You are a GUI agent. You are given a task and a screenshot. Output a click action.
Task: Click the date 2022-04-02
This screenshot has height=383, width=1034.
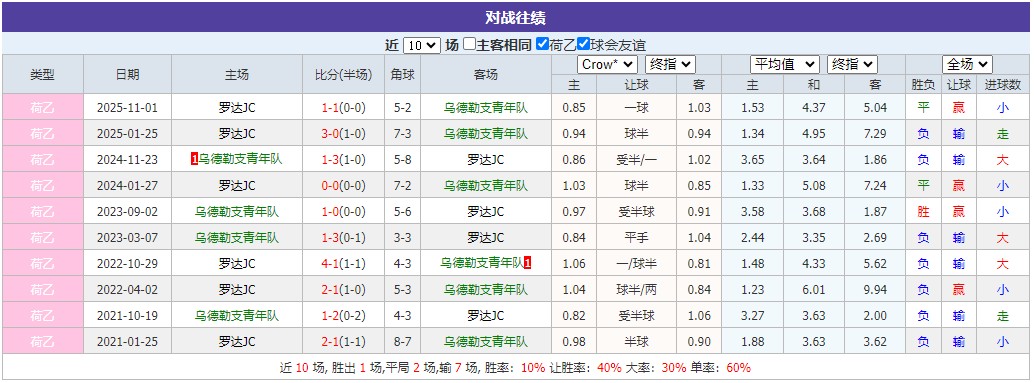127,289
